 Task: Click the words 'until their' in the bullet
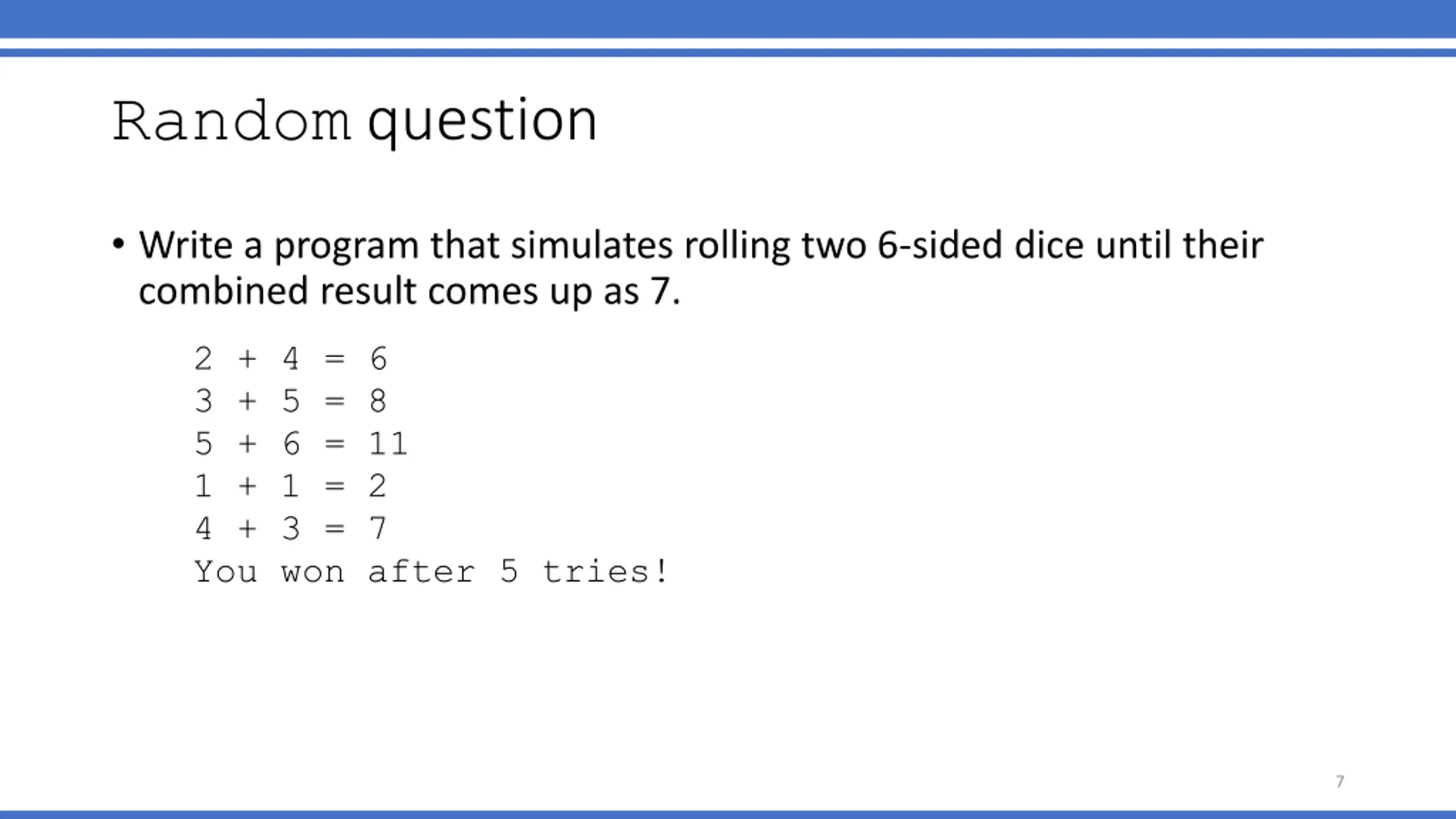1180,245
